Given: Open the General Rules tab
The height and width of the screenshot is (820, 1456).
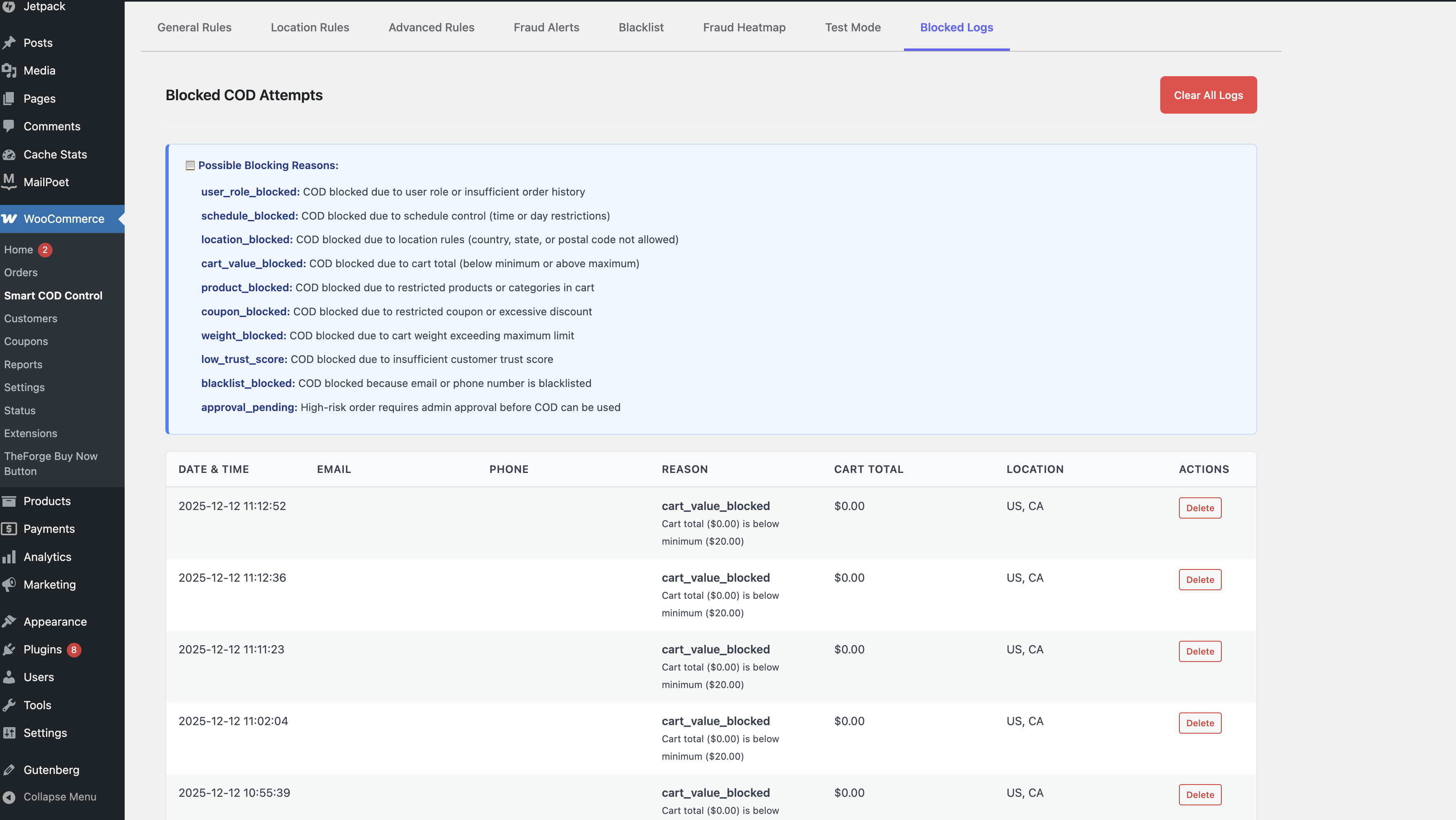Looking at the screenshot, I should tap(194, 27).
